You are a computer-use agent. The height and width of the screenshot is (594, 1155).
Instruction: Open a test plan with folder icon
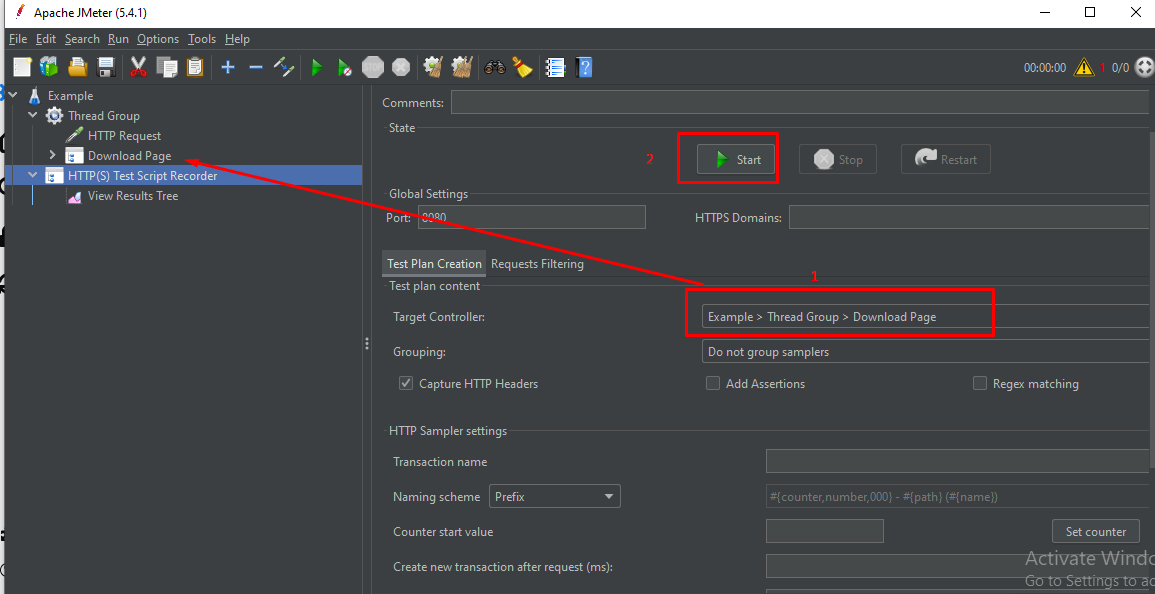[78, 67]
